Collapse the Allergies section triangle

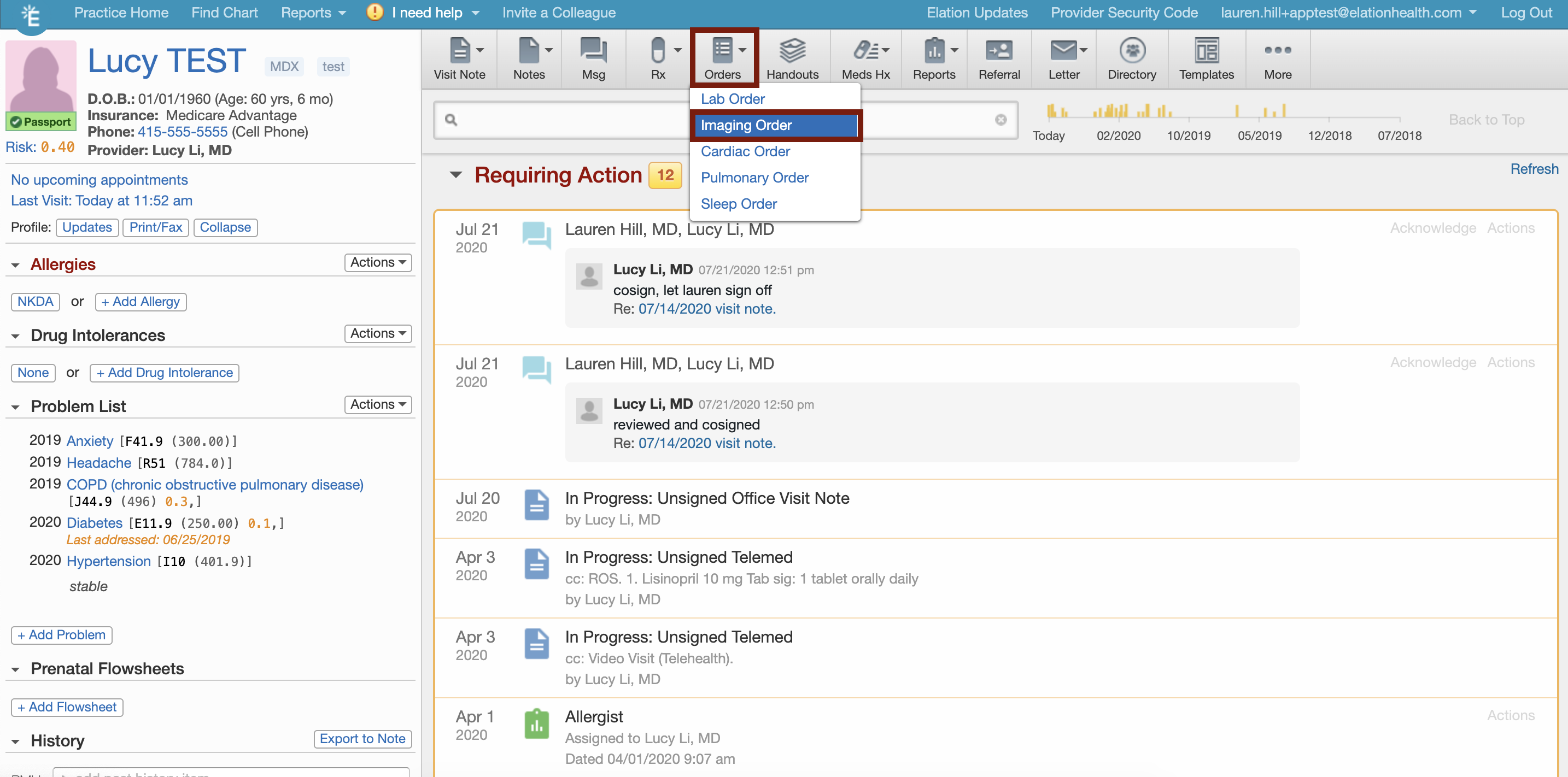coord(15,266)
